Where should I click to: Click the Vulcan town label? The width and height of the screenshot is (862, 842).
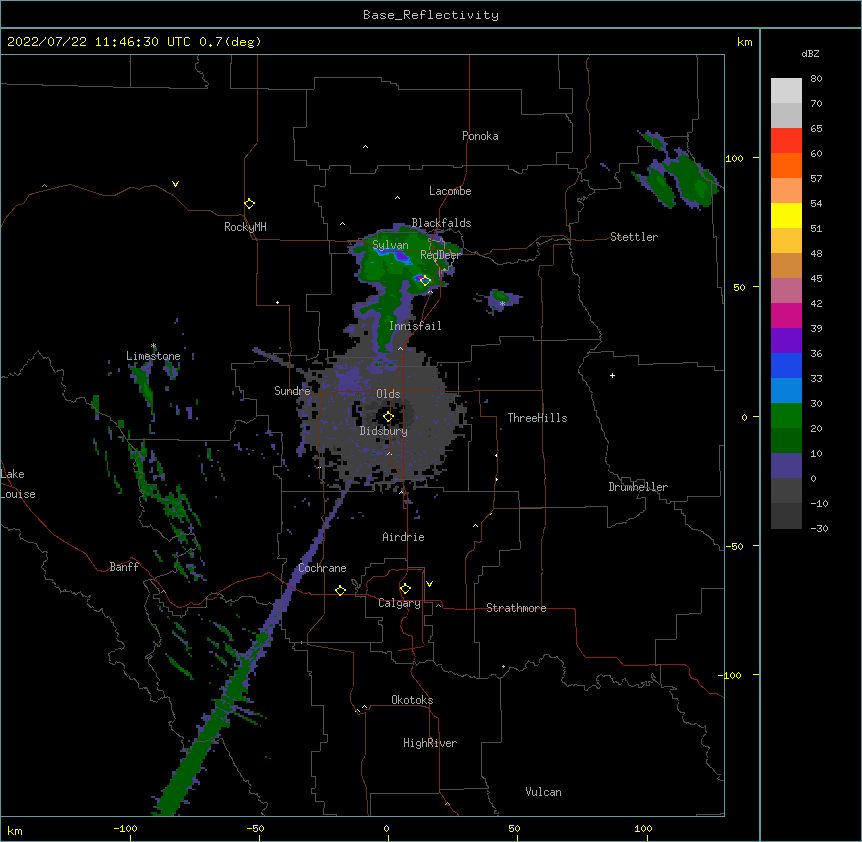pyautogui.click(x=543, y=792)
